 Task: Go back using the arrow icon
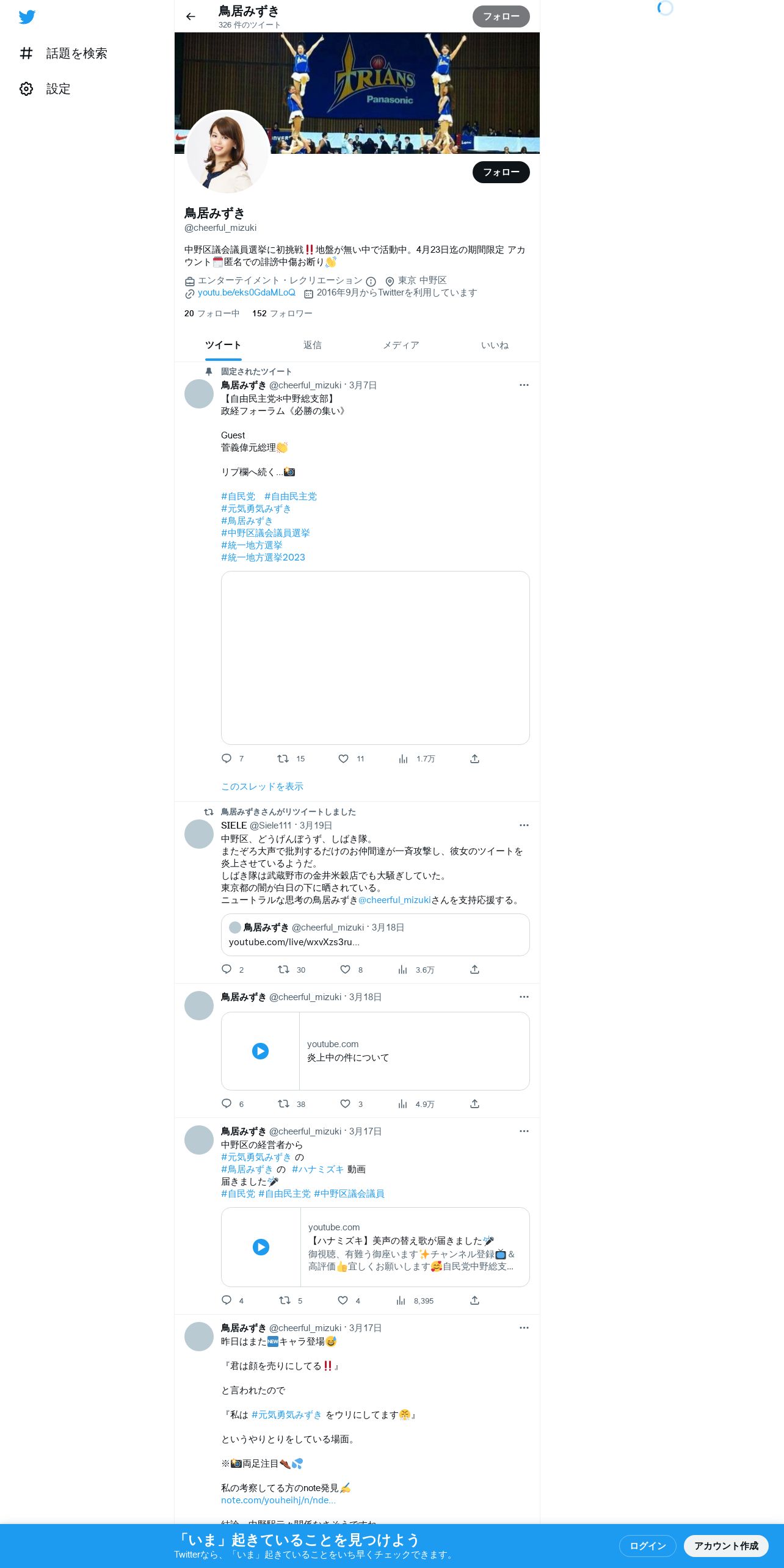[x=191, y=16]
